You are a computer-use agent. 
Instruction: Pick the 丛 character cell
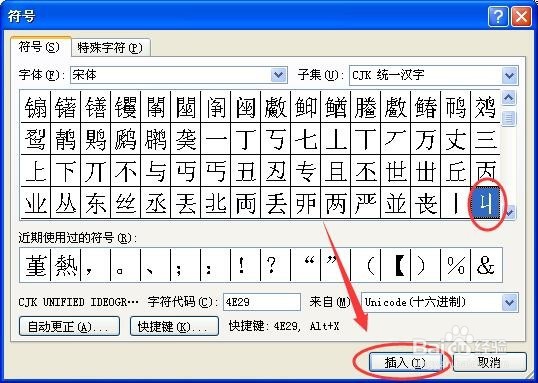[x=66, y=203]
